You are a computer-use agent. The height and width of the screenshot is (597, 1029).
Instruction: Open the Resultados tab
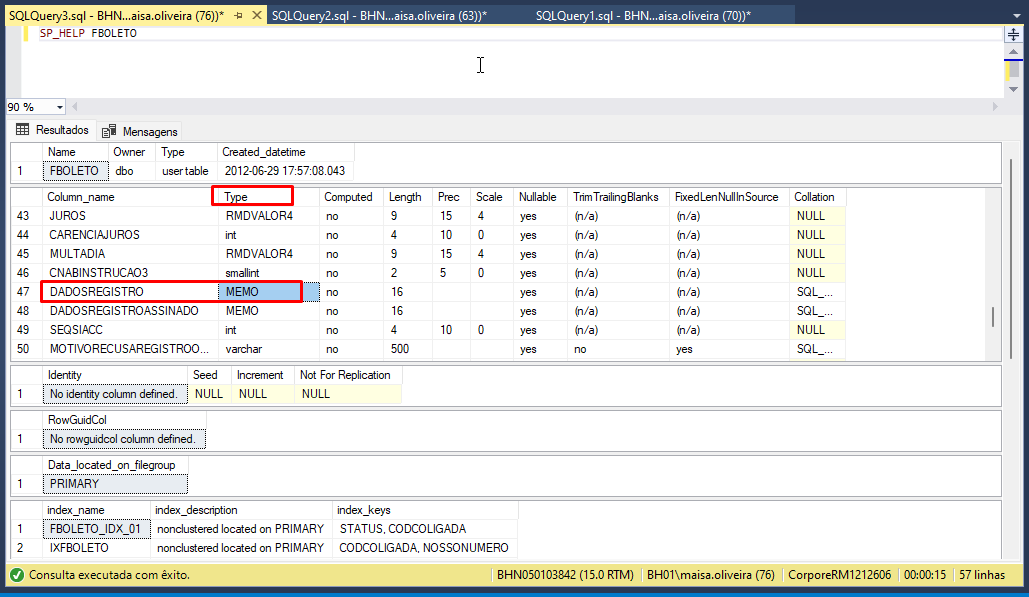tap(52, 130)
